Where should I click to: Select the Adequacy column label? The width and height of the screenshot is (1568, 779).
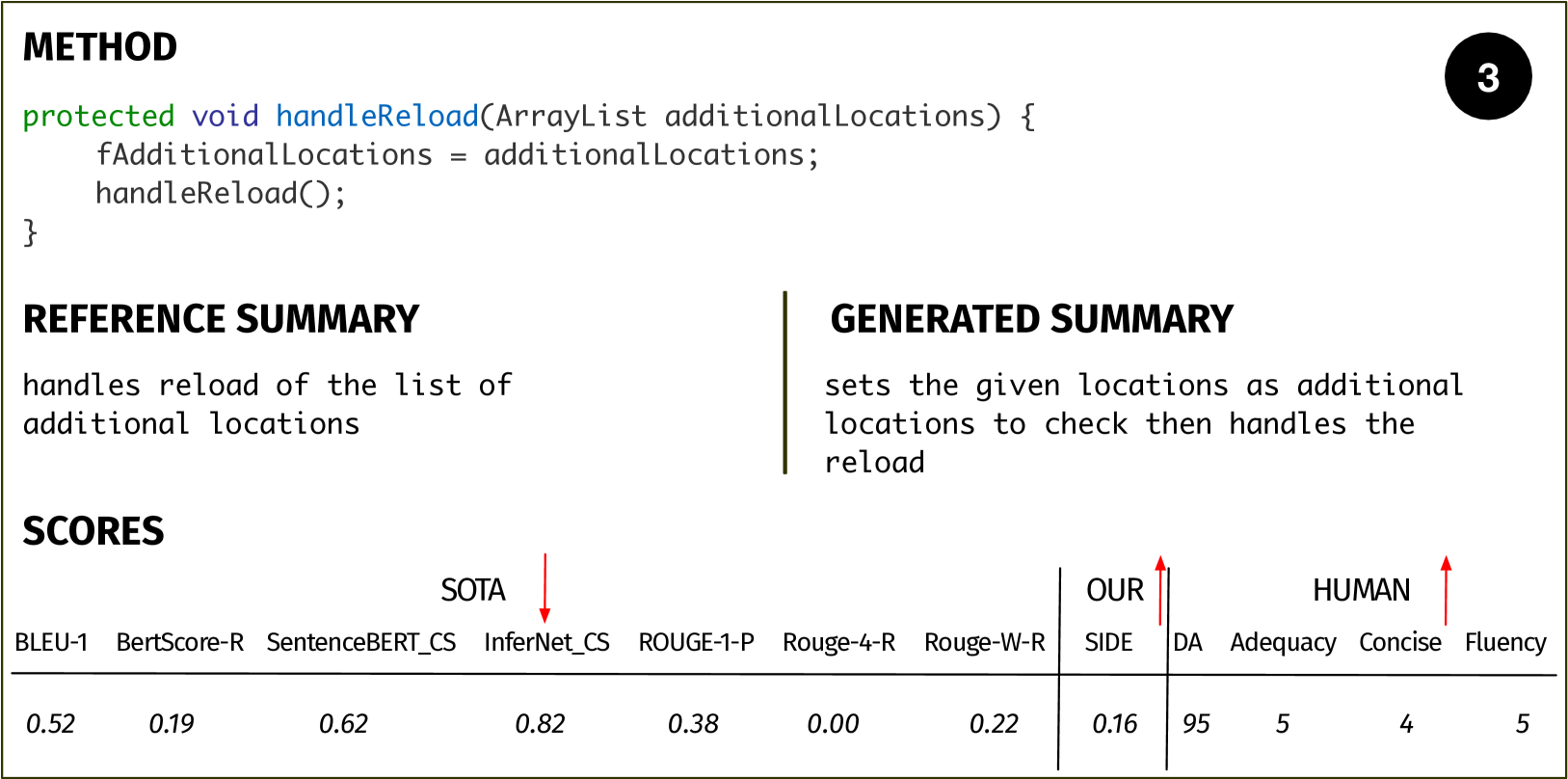[1283, 642]
